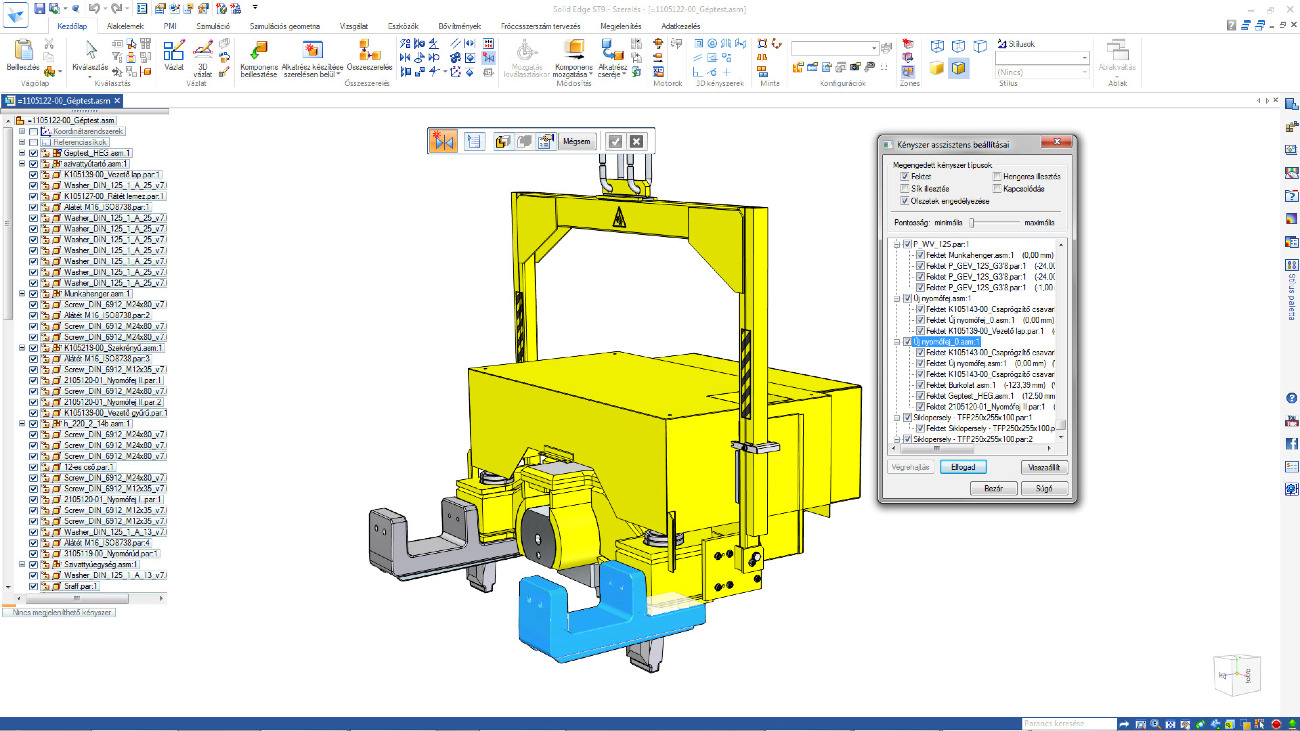This screenshot has height=731, width=1300.
Task: Collapse P_WV_12S.par:1 node in dialog tree
Action: tap(898, 244)
